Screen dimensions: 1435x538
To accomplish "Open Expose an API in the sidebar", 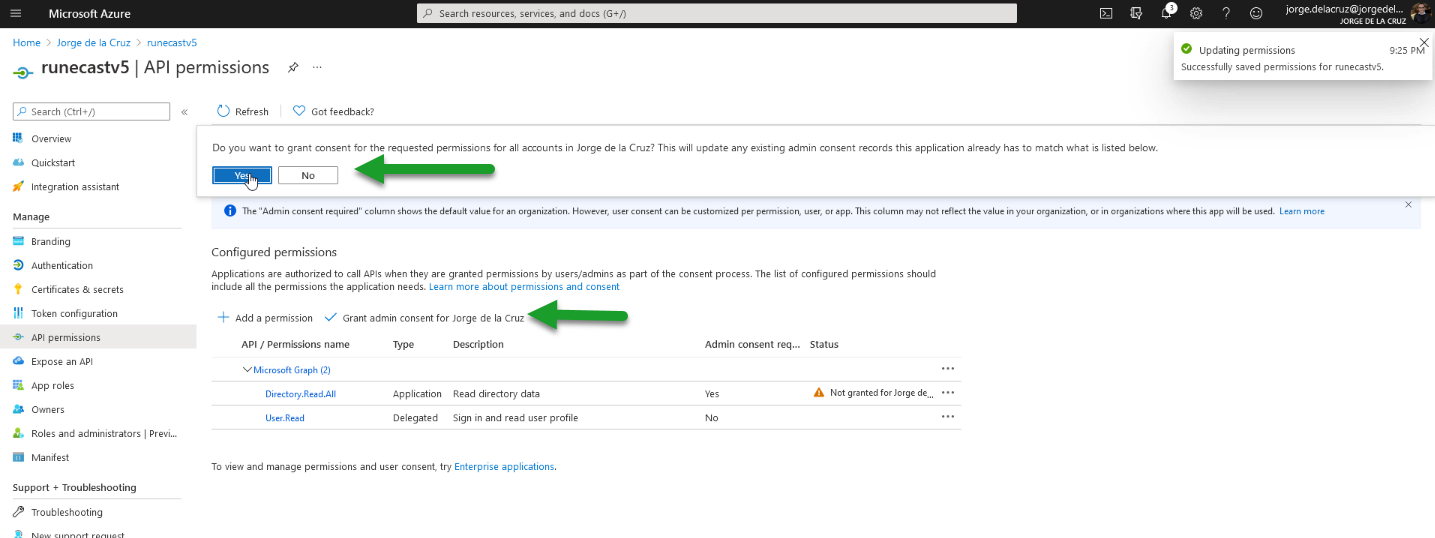I will click(62, 362).
